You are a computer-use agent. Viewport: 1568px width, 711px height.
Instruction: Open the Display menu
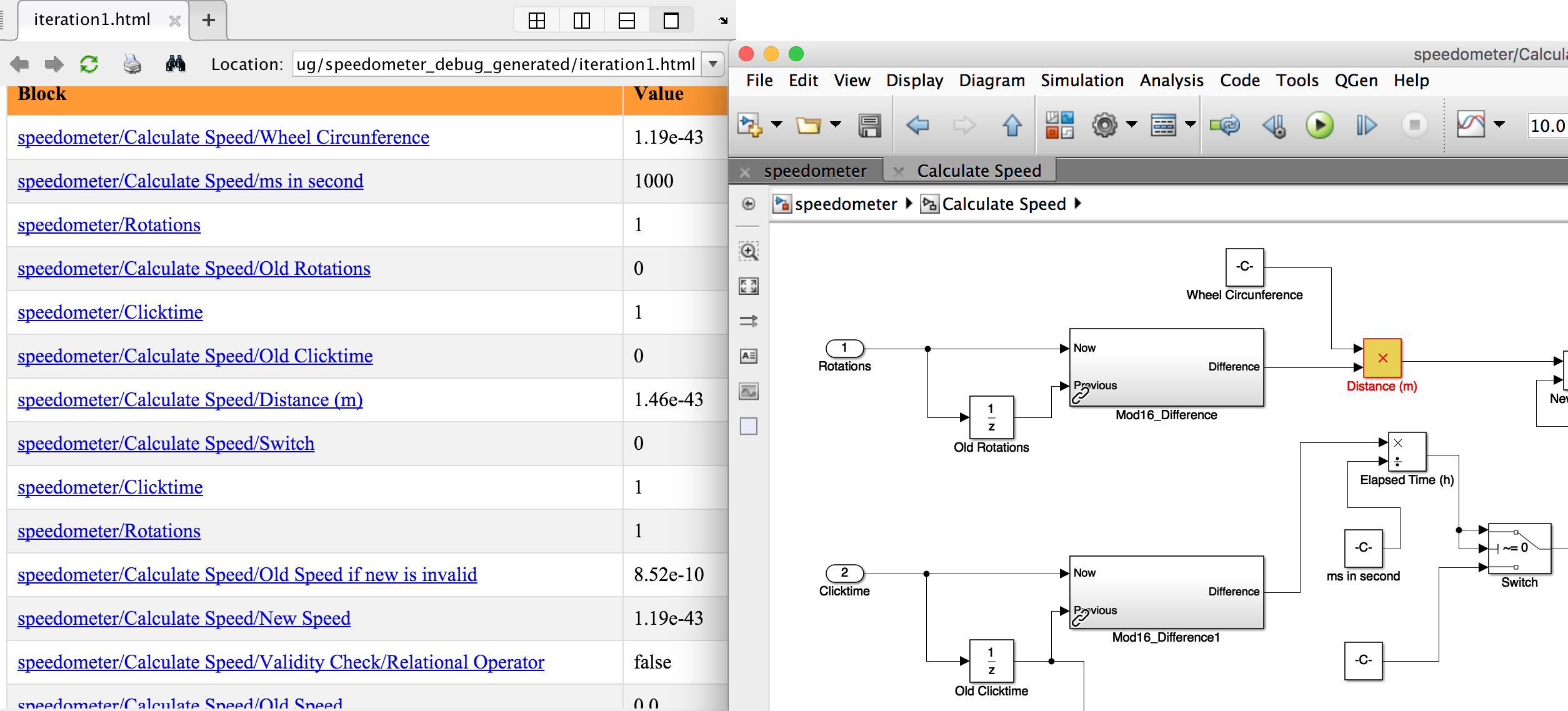(x=914, y=81)
